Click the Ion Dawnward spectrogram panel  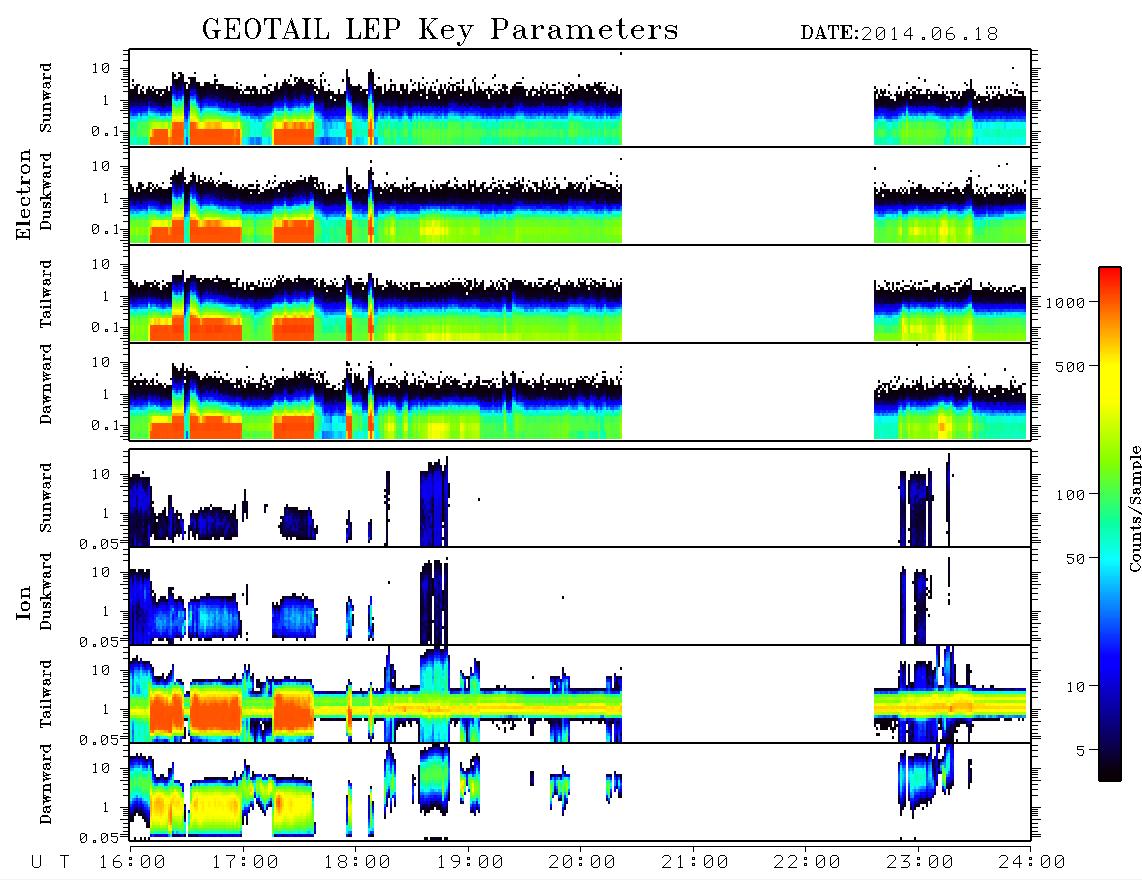point(580,791)
